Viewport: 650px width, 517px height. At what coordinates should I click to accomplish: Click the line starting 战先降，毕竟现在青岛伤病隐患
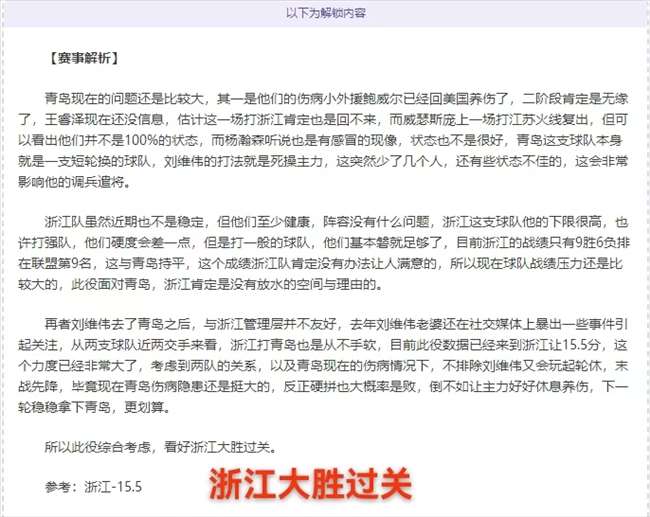[323, 386]
